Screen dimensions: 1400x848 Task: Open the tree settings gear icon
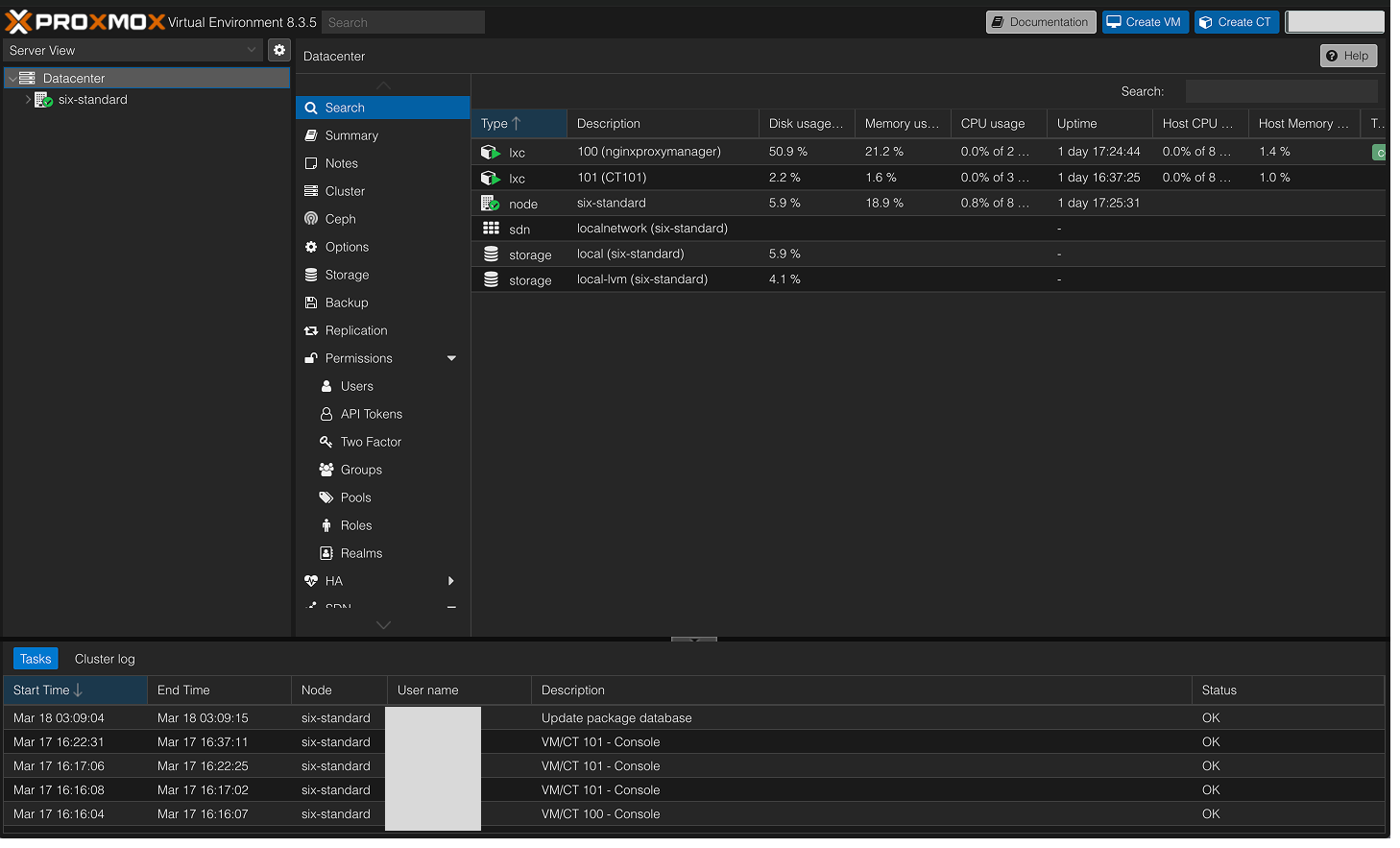279,50
